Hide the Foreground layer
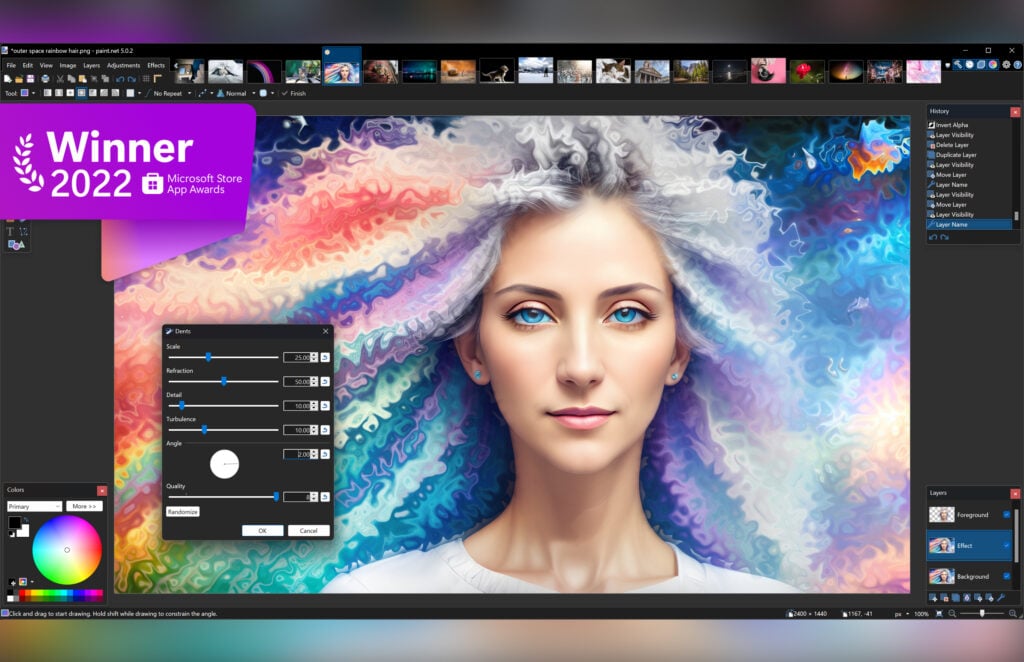The height and width of the screenshot is (662, 1024). click(1006, 514)
